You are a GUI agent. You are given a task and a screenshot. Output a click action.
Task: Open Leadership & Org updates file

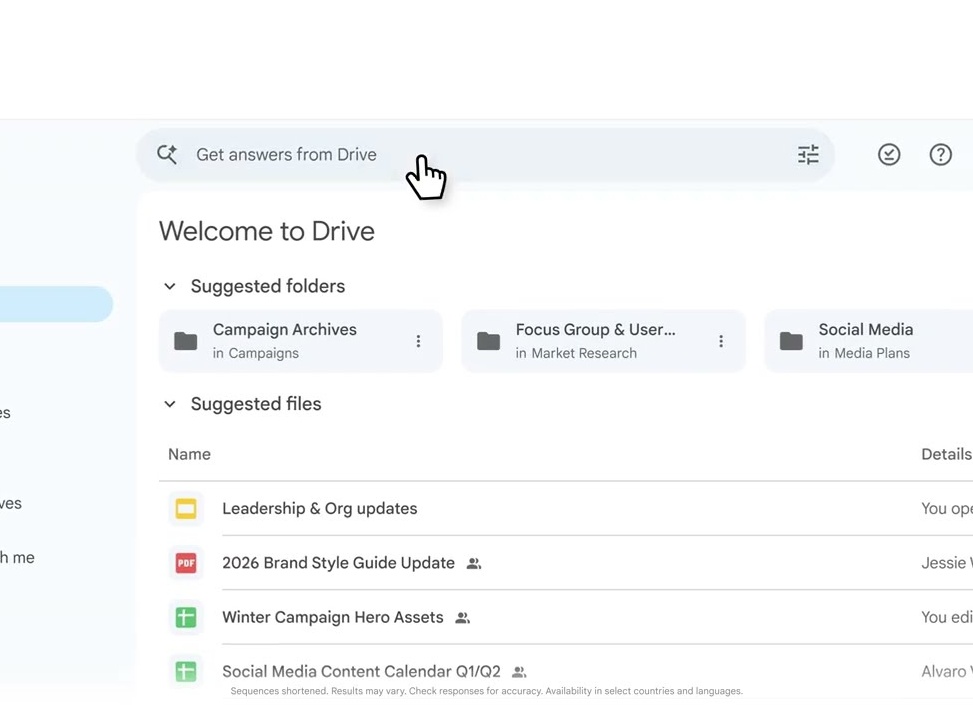click(x=320, y=509)
